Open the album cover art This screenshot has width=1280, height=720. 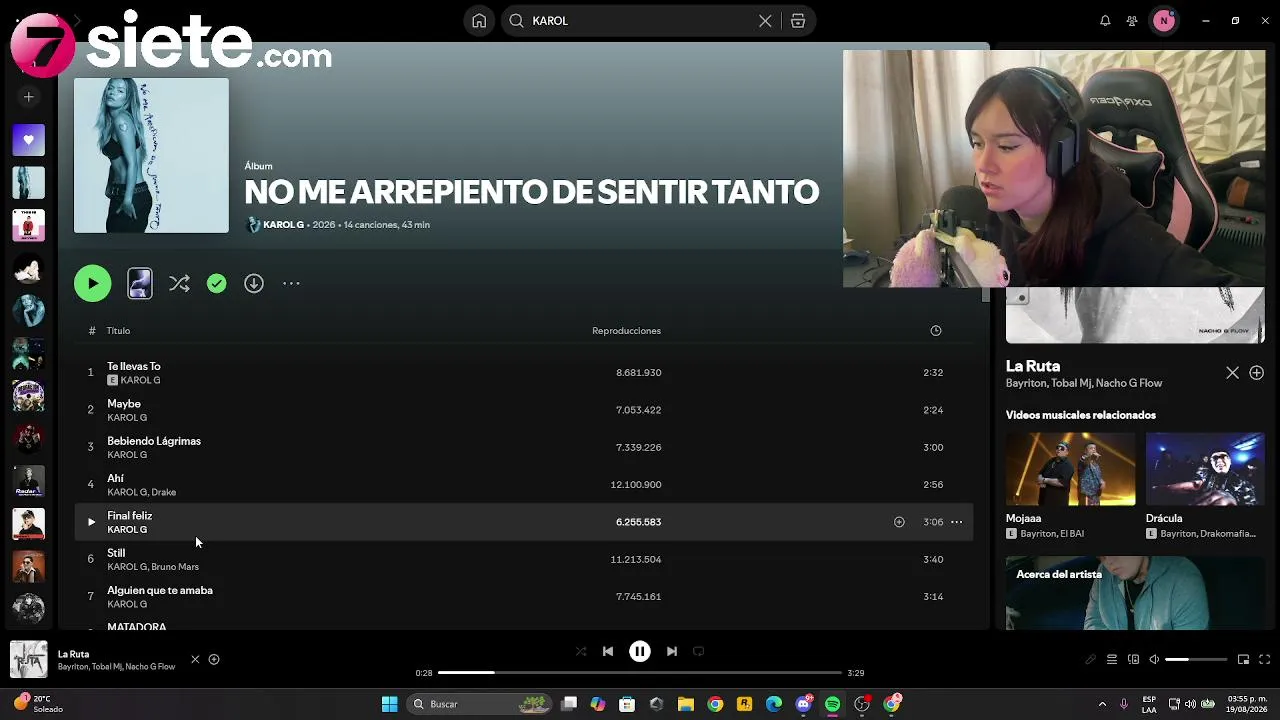click(x=151, y=156)
